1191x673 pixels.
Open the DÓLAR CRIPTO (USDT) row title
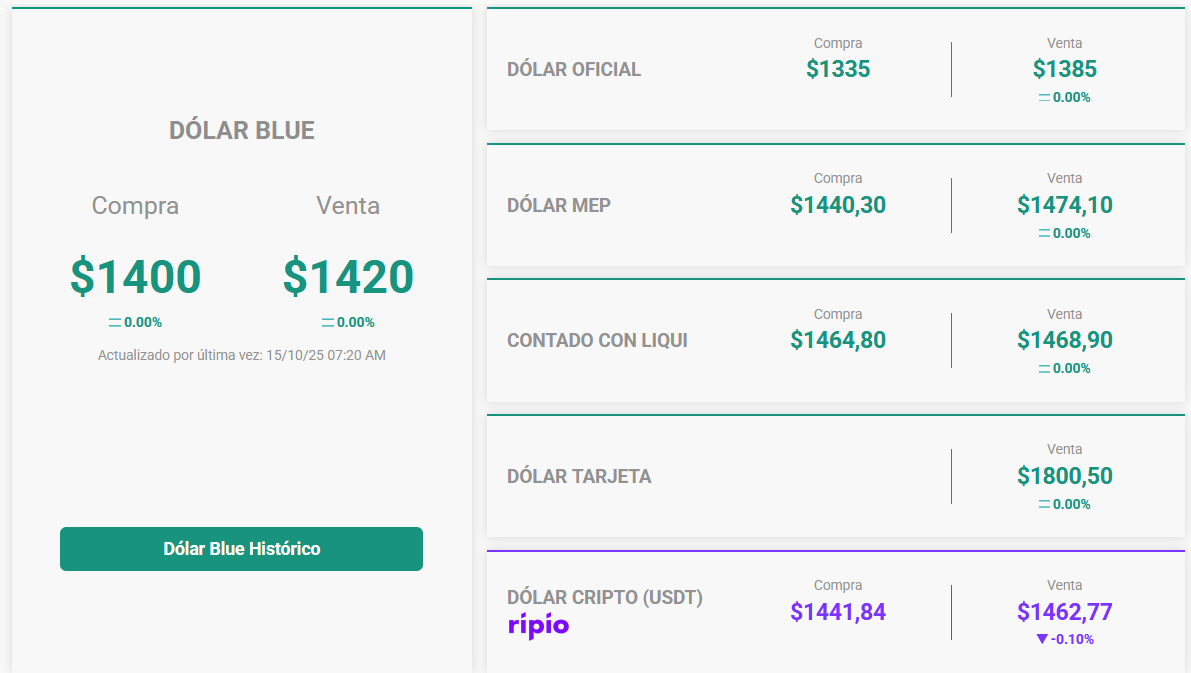coord(605,598)
